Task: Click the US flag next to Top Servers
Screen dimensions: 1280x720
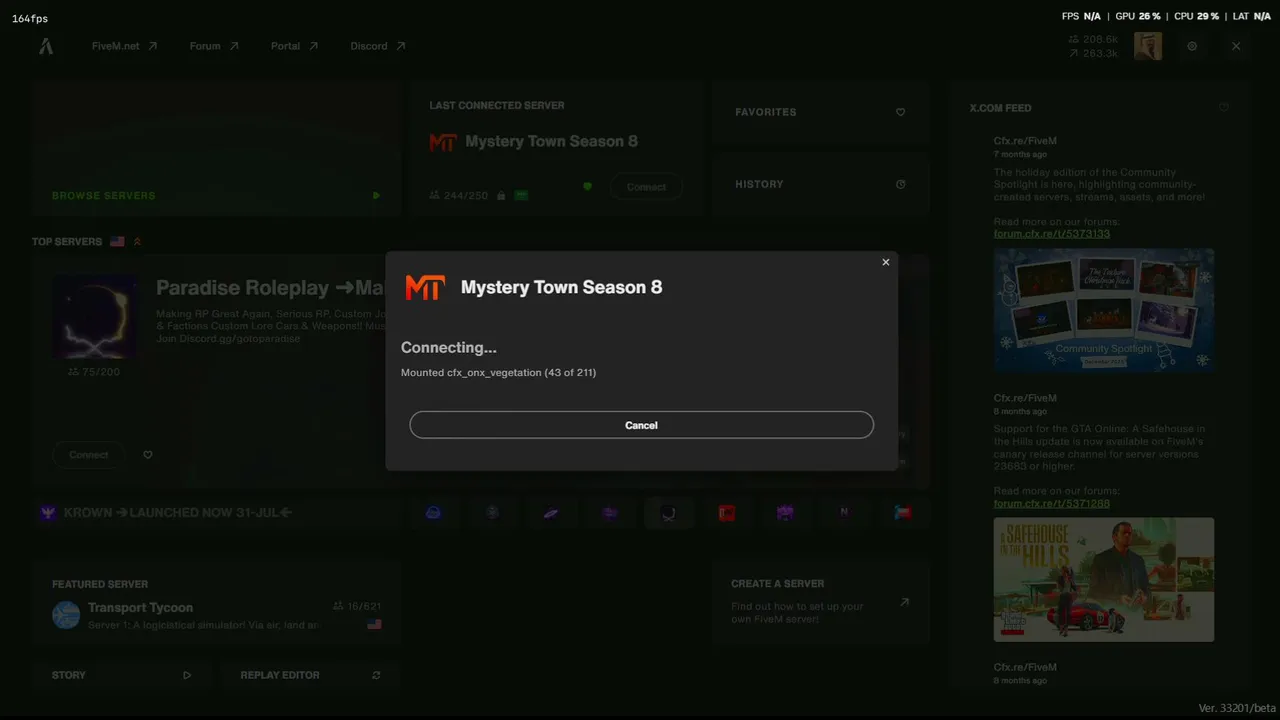Action: coord(118,242)
